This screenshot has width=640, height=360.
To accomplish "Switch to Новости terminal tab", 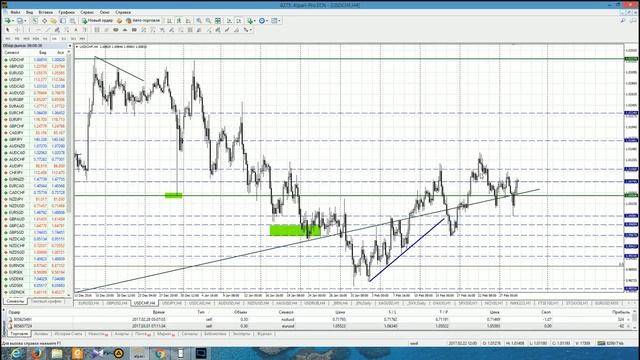I will pos(98,334).
